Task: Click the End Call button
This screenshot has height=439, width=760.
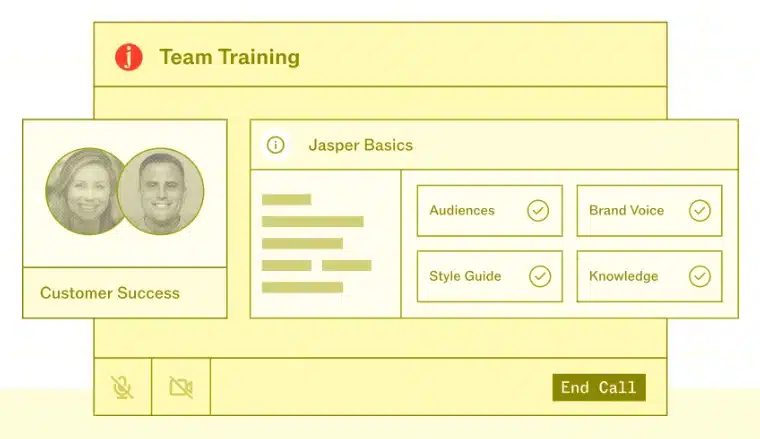Action: [x=599, y=388]
